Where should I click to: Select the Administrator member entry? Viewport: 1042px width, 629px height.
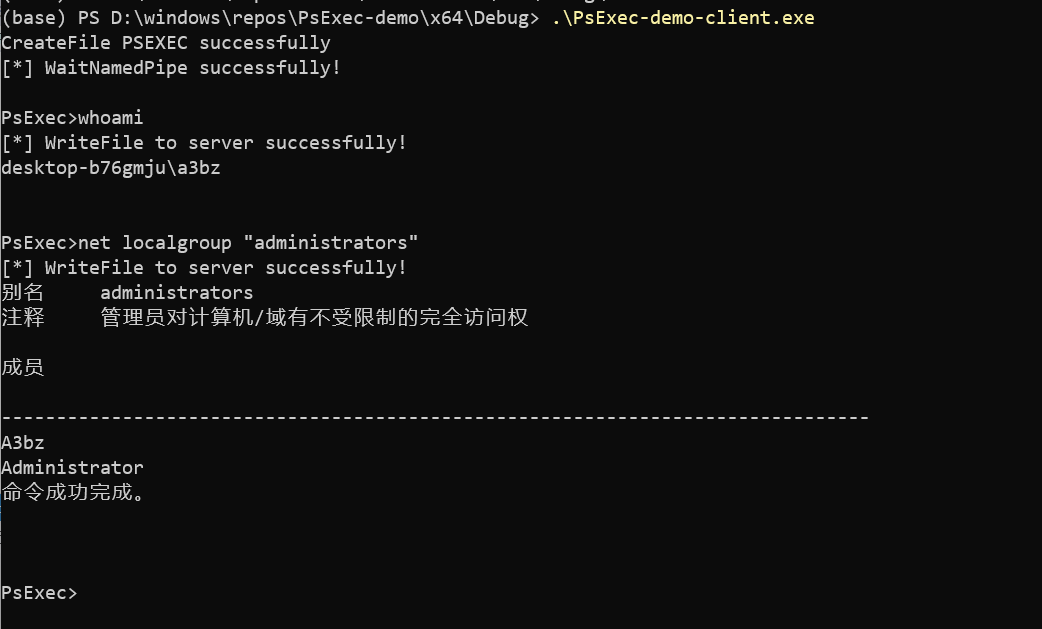tap(72, 468)
